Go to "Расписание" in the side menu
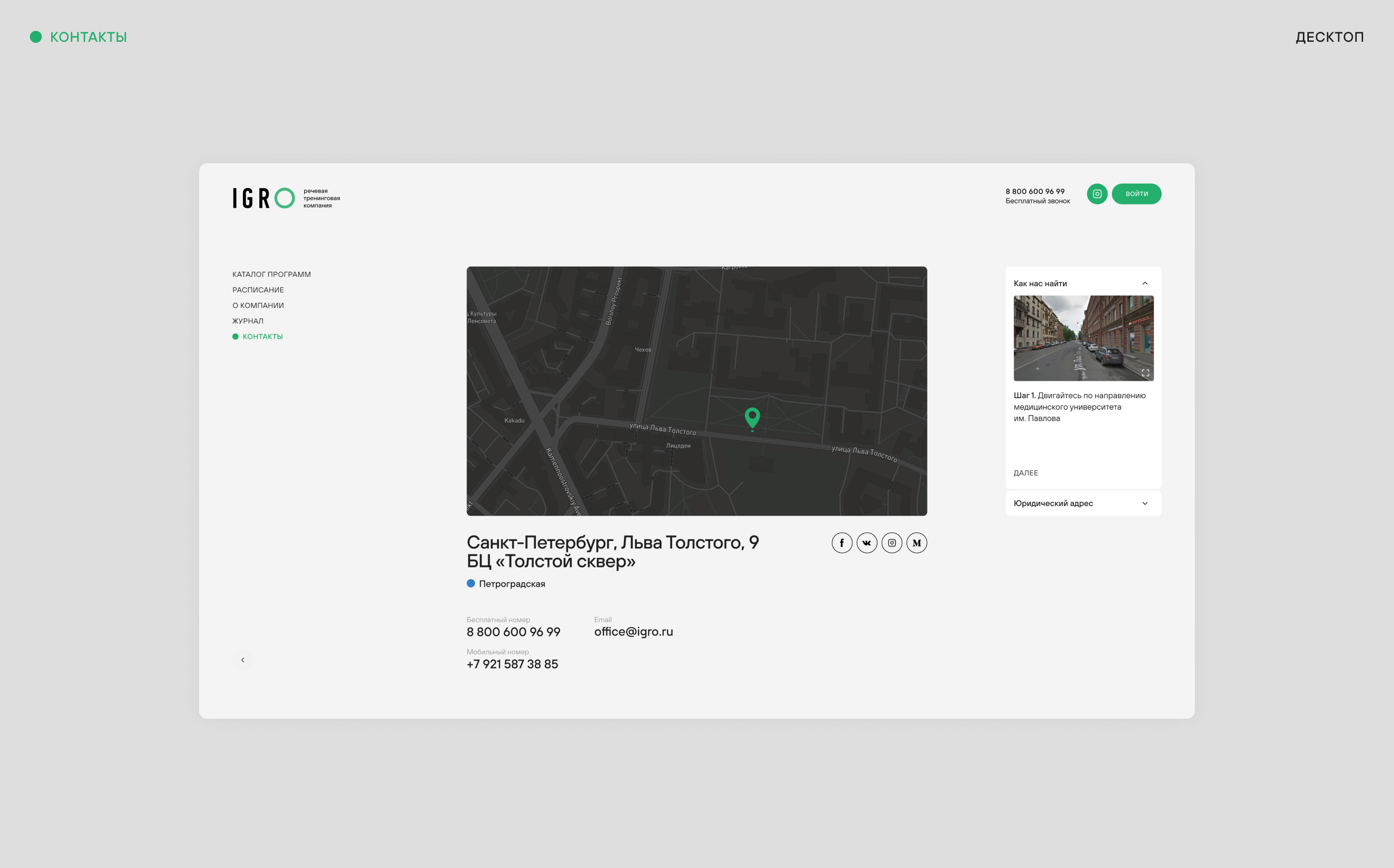1394x868 pixels. tap(258, 290)
